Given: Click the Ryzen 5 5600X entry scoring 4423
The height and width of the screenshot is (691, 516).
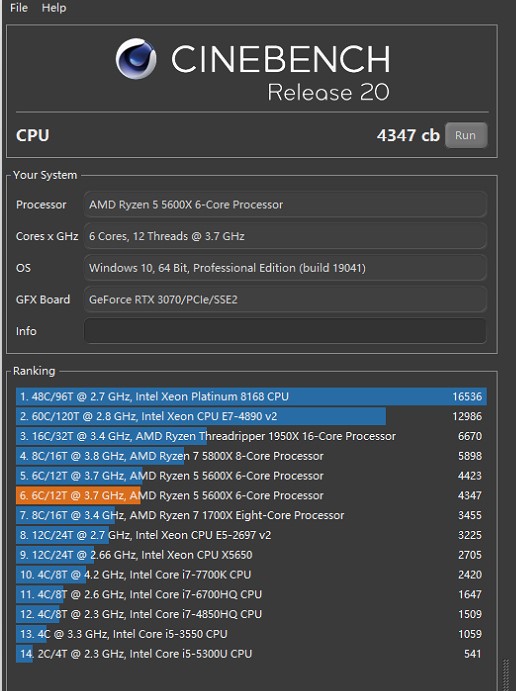Looking at the screenshot, I should [251, 476].
